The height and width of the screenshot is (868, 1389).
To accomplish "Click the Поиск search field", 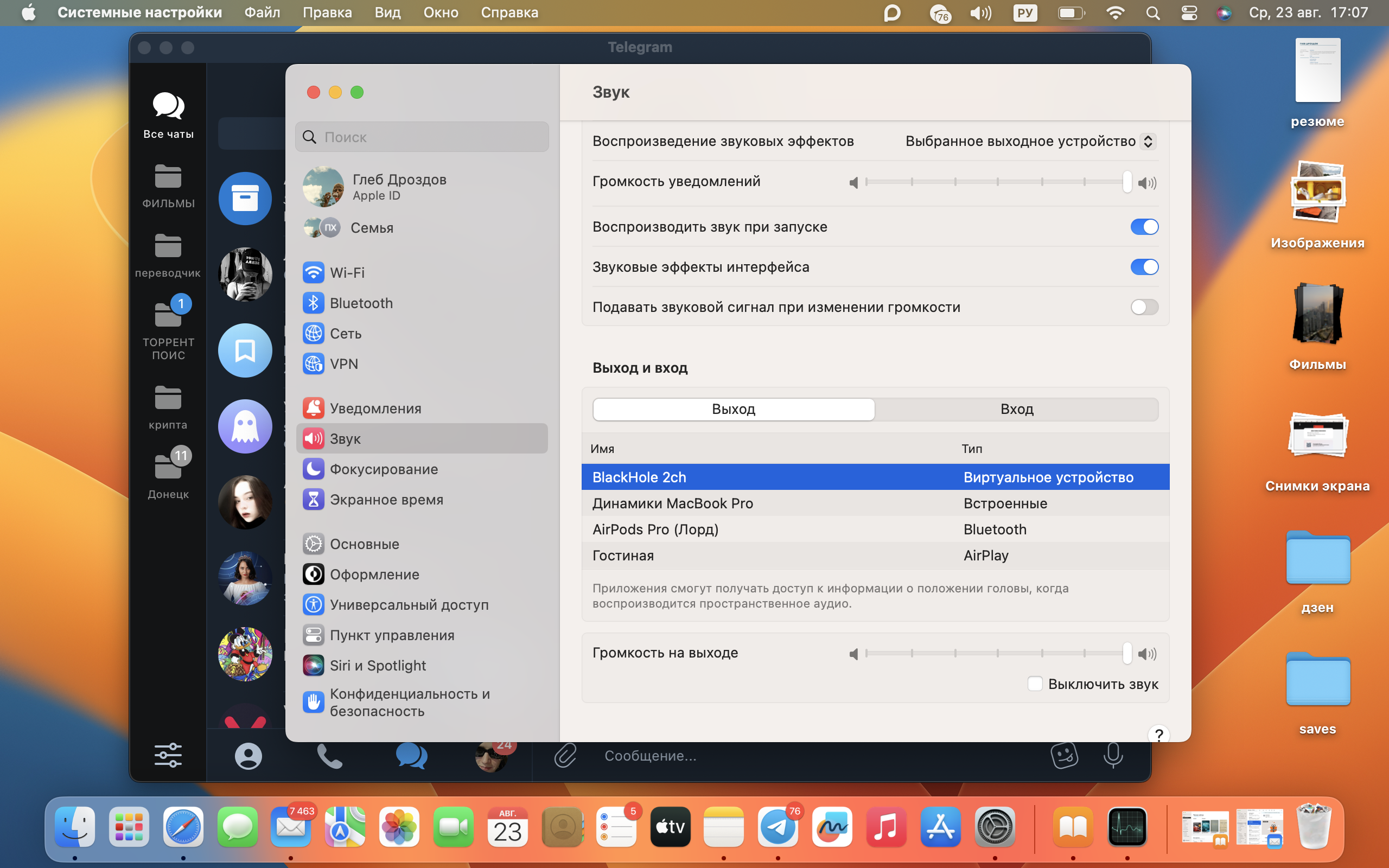I will click(x=422, y=137).
